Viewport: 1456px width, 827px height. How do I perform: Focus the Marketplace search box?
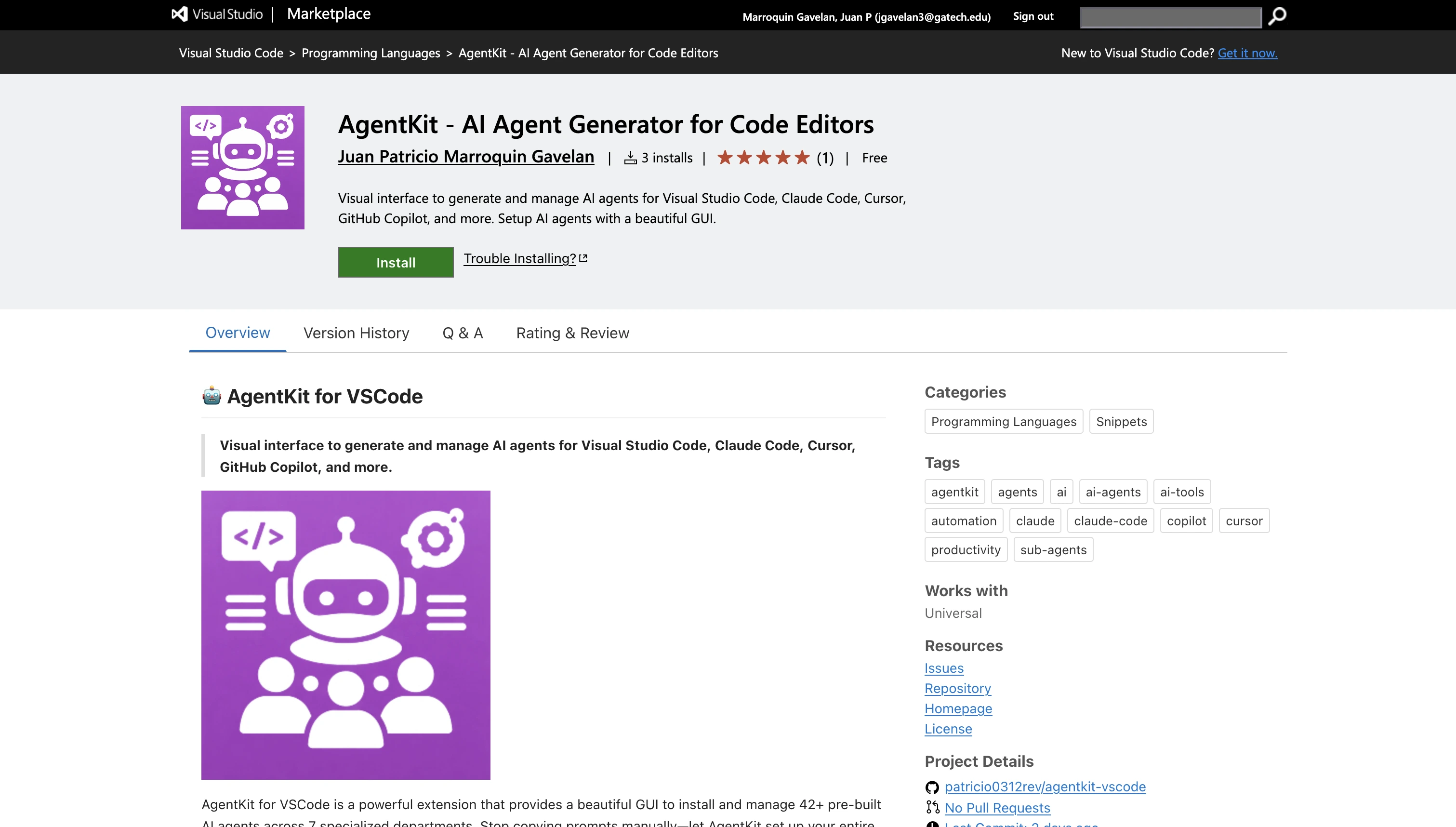point(1170,17)
